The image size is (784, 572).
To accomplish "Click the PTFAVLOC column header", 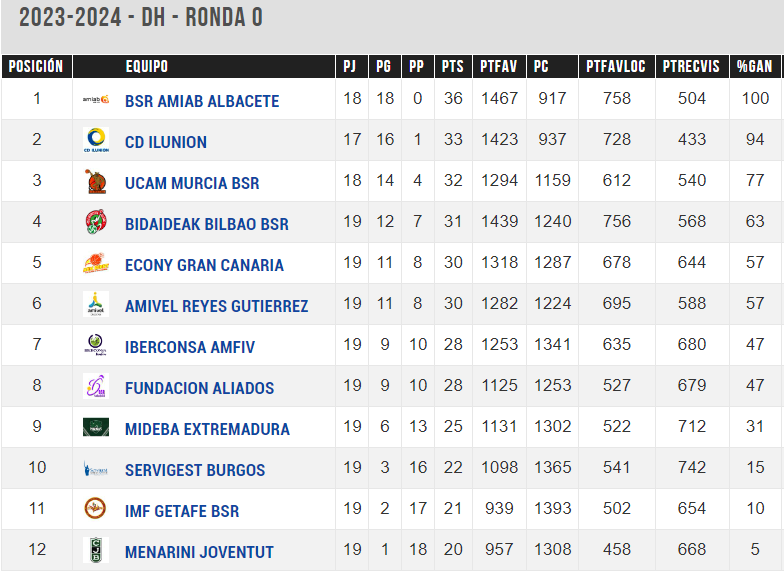I will click(616, 66).
